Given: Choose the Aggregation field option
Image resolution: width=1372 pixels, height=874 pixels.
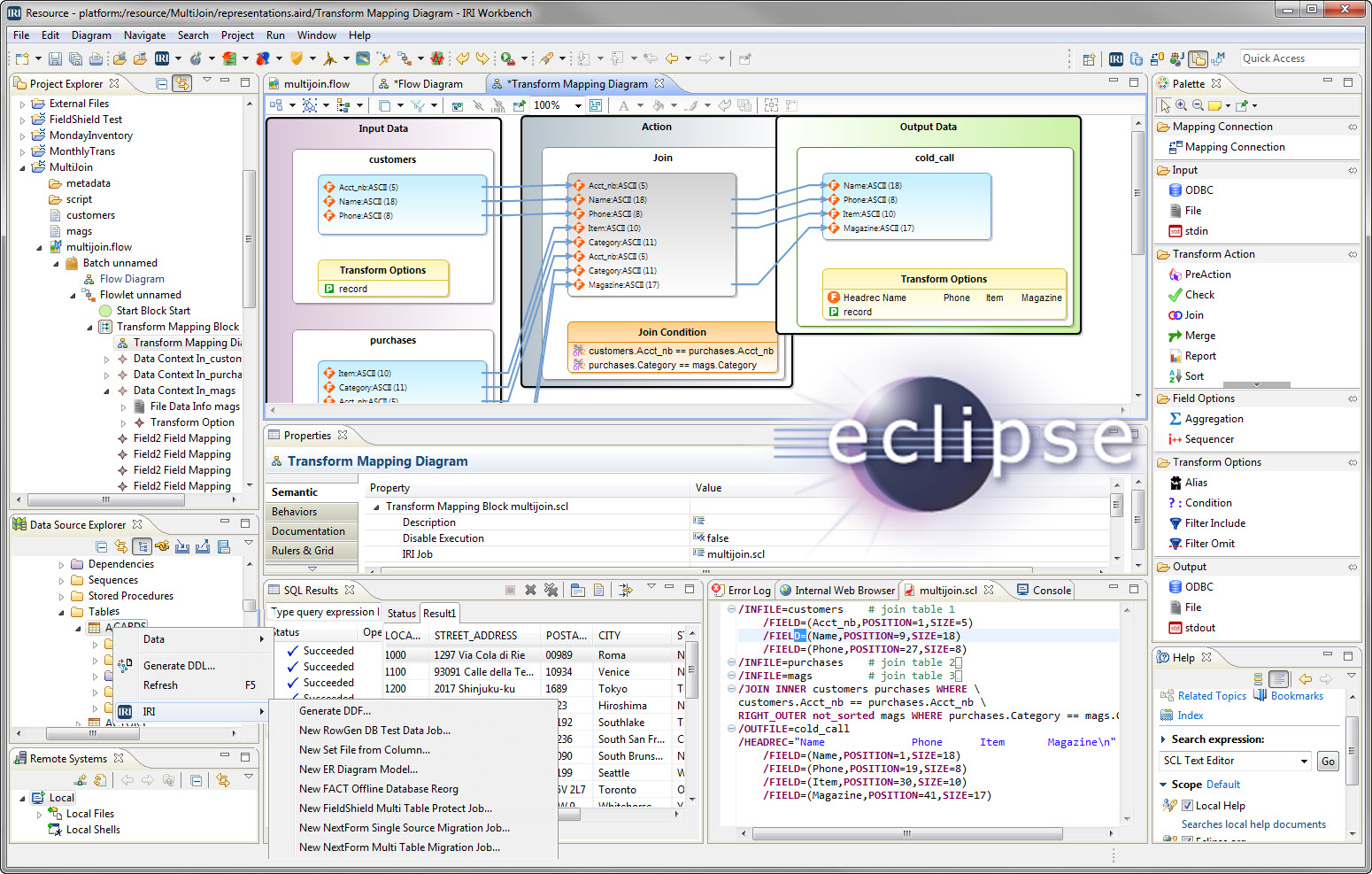Looking at the screenshot, I should (1214, 419).
